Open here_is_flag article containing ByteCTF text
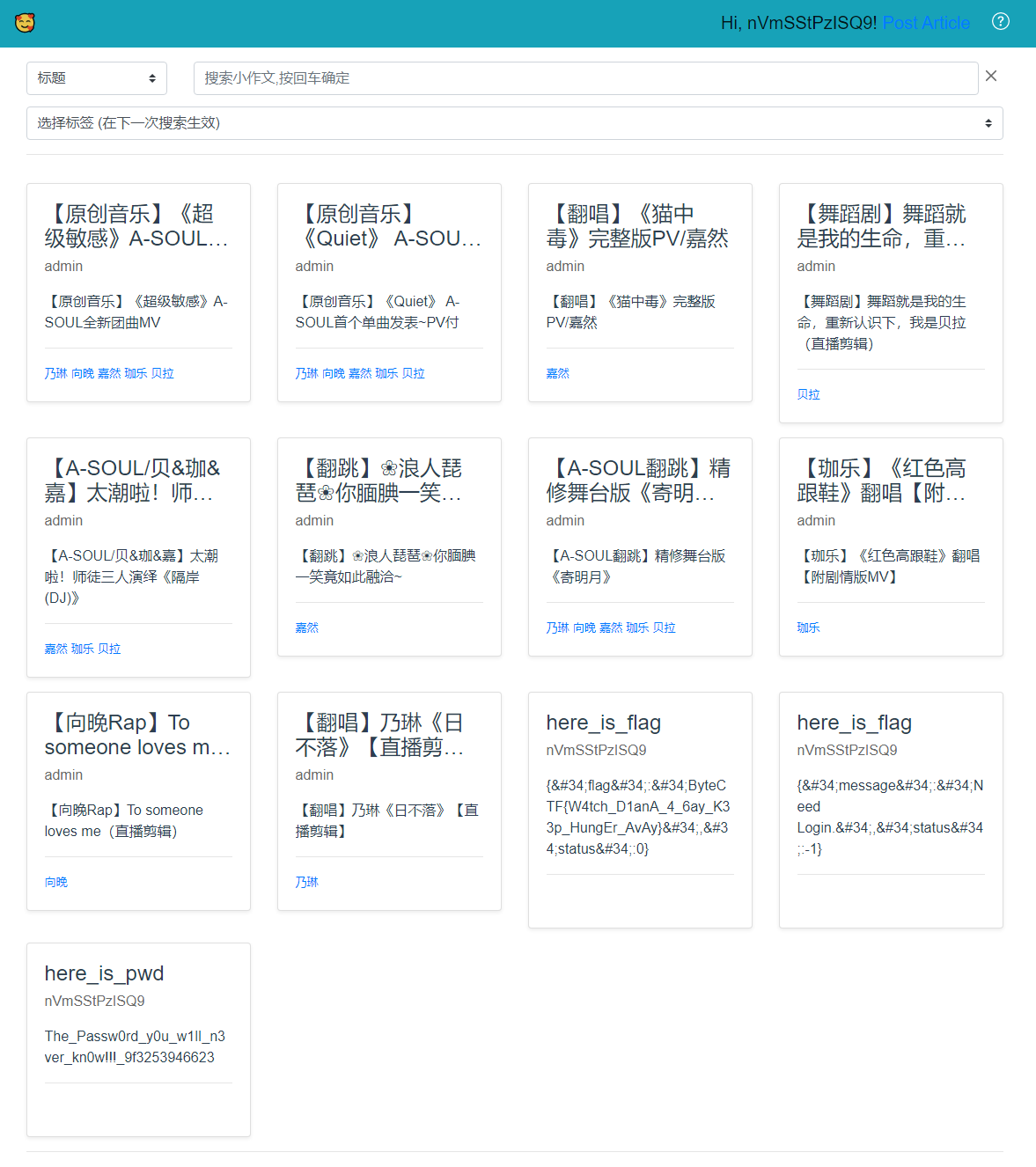1036x1167 pixels. pos(603,723)
